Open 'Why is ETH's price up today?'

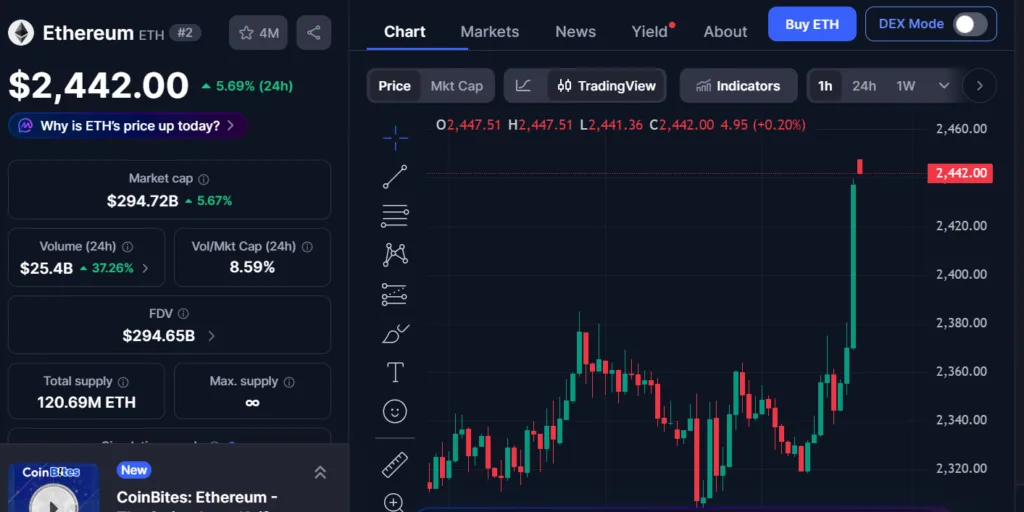(128, 125)
